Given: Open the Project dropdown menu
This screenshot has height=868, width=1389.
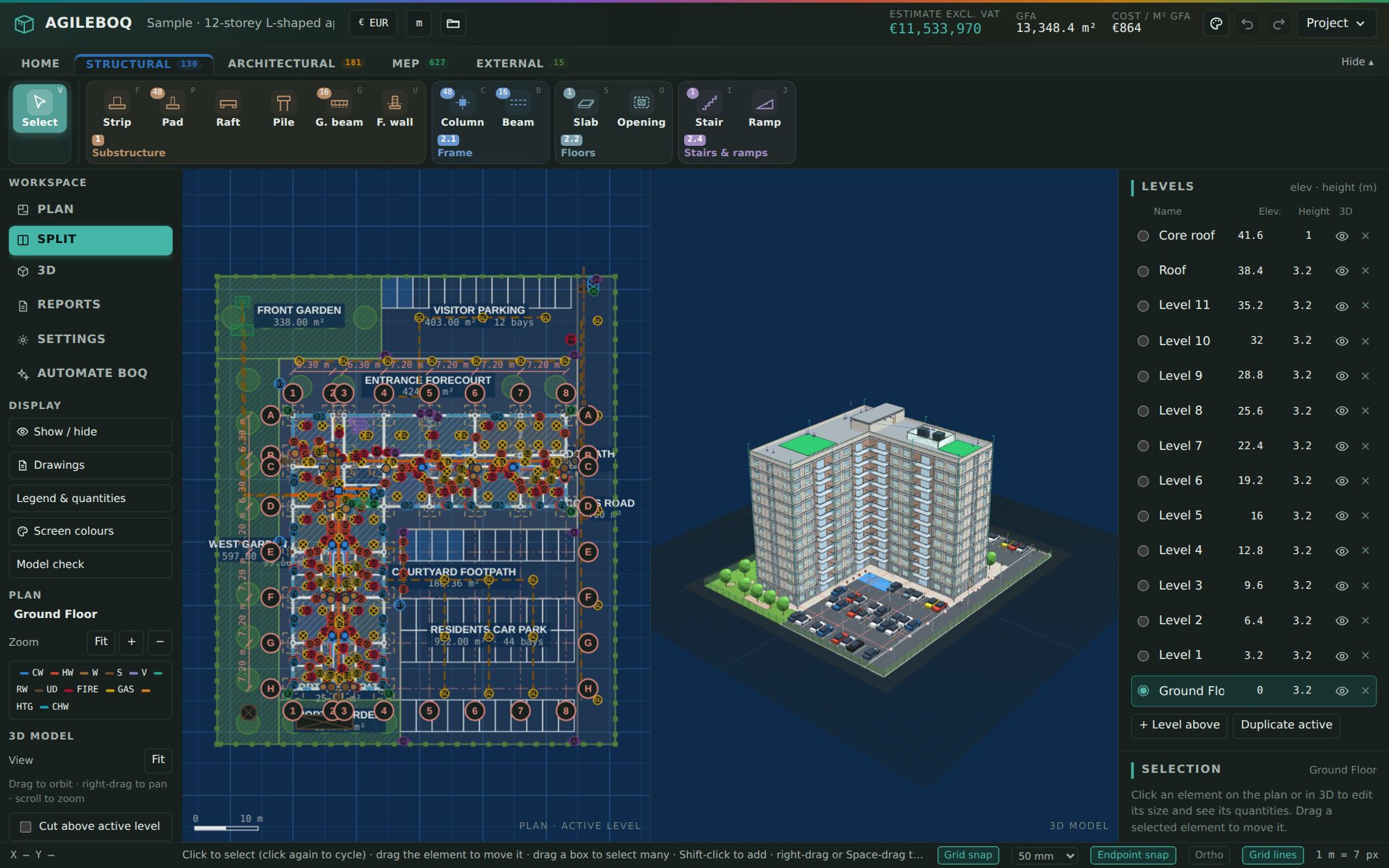Looking at the screenshot, I should pos(1335,24).
